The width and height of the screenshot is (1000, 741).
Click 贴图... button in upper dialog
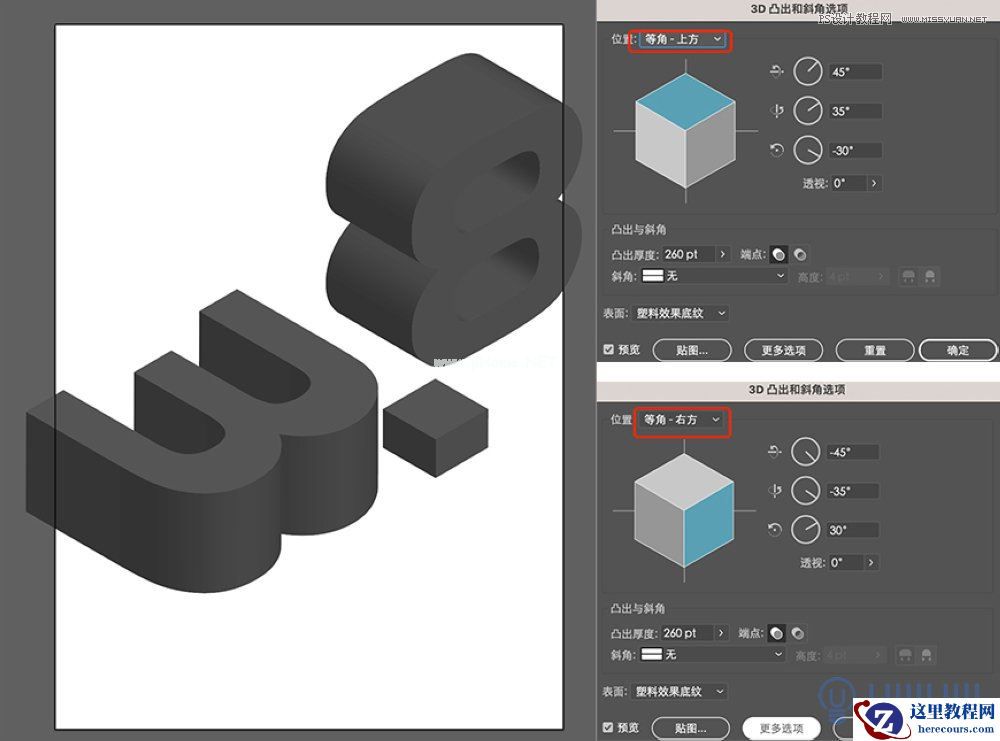click(692, 350)
